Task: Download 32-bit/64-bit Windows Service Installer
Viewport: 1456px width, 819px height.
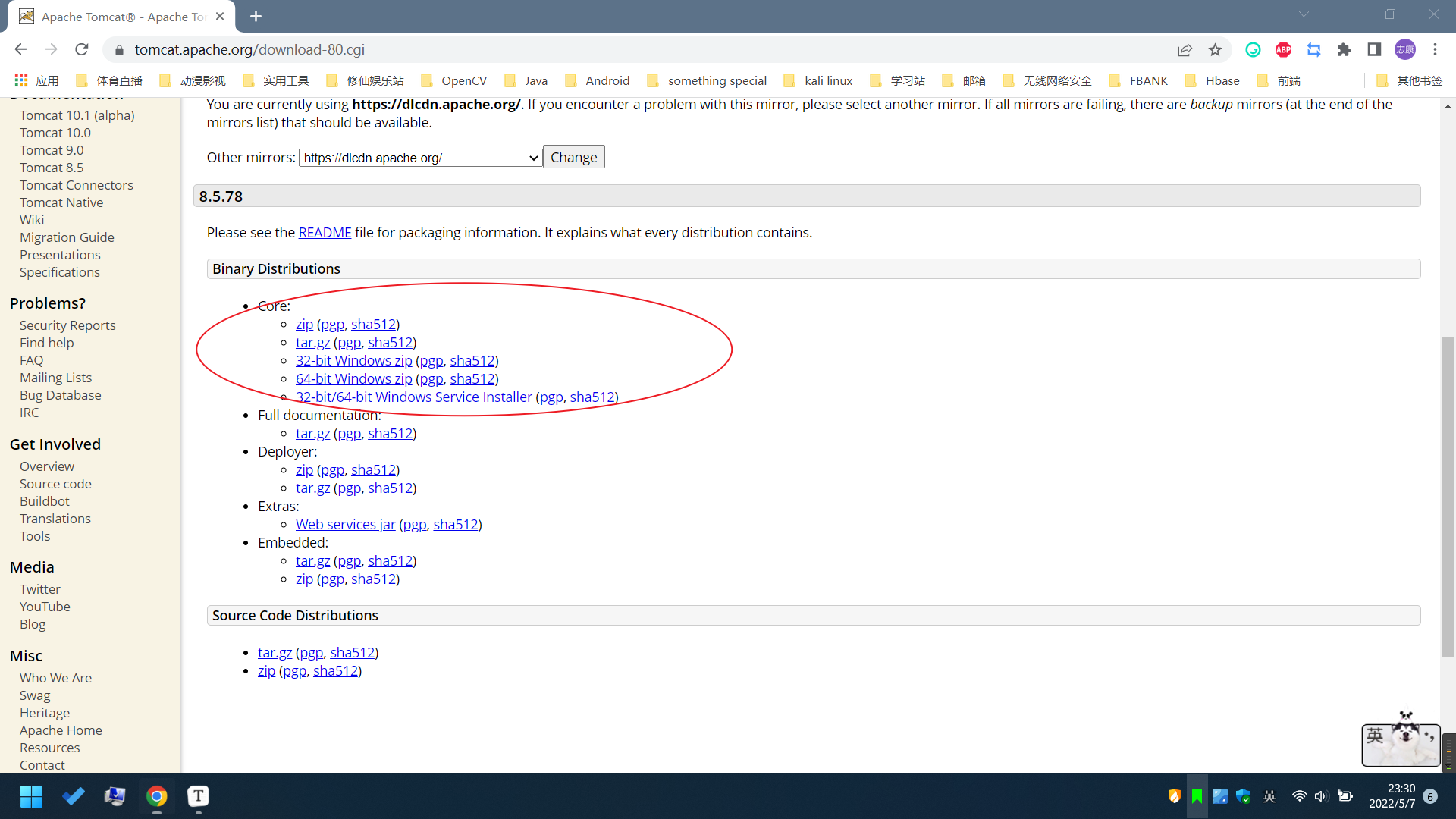Action: click(x=414, y=397)
